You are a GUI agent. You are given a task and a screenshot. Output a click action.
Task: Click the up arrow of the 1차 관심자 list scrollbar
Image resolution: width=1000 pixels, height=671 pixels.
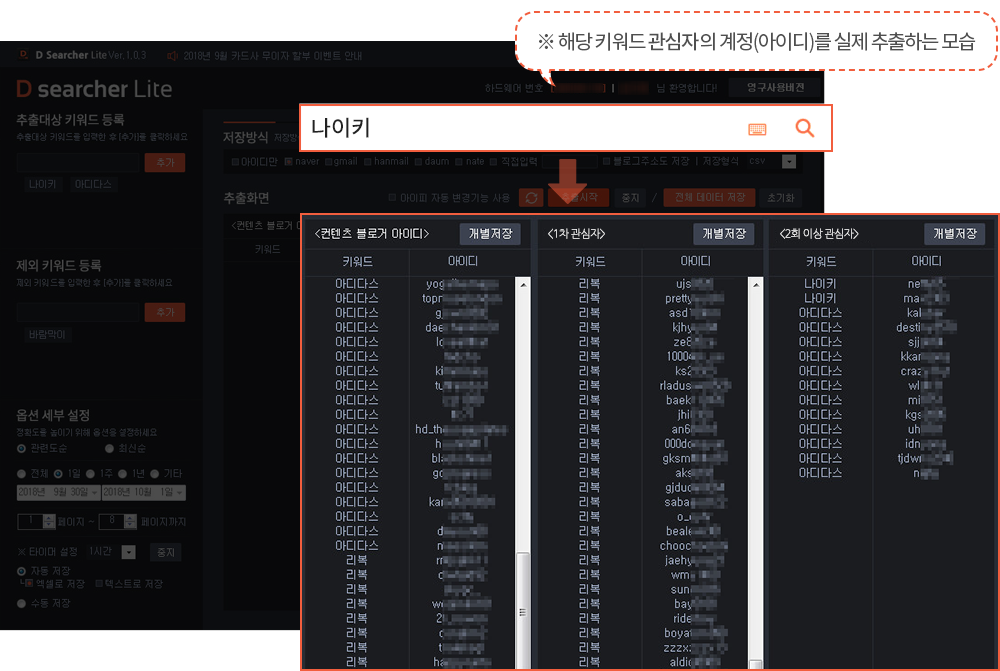(756, 284)
